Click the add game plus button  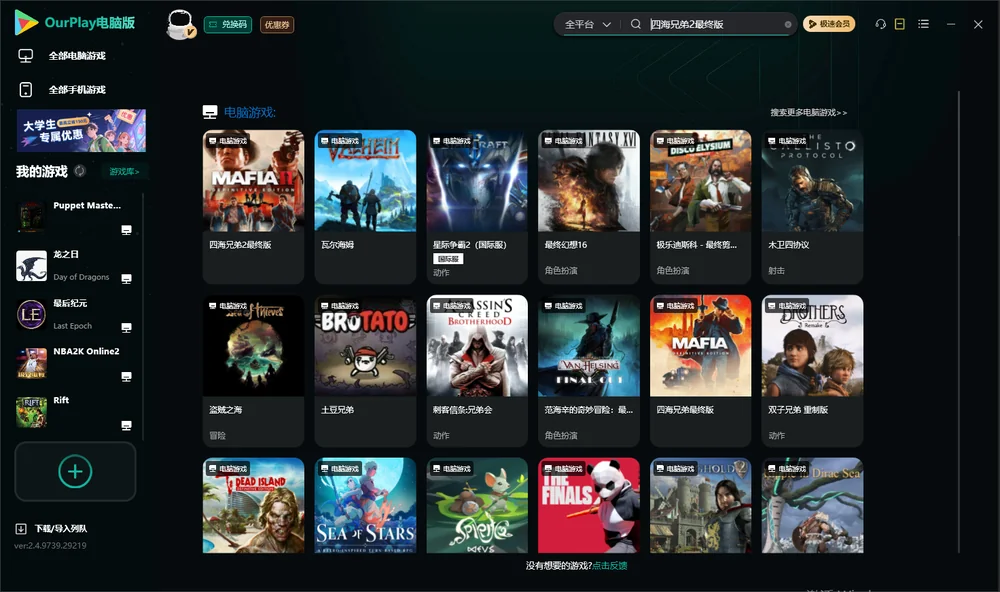point(75,471)
